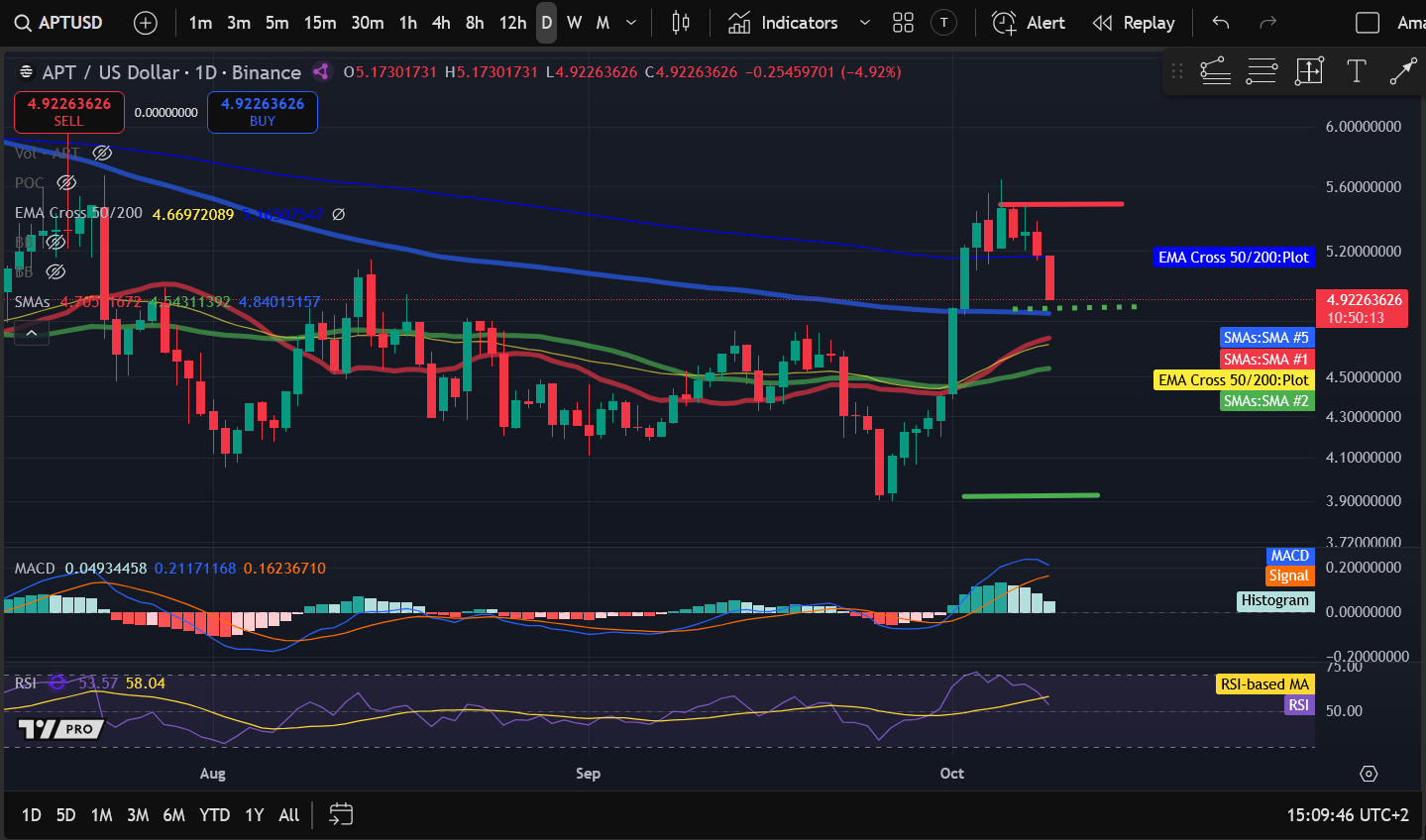Click the current price label 4.92263626
Image resolution: width=1426 pixels, height=840 pixels.
(x=1365, y=308)
